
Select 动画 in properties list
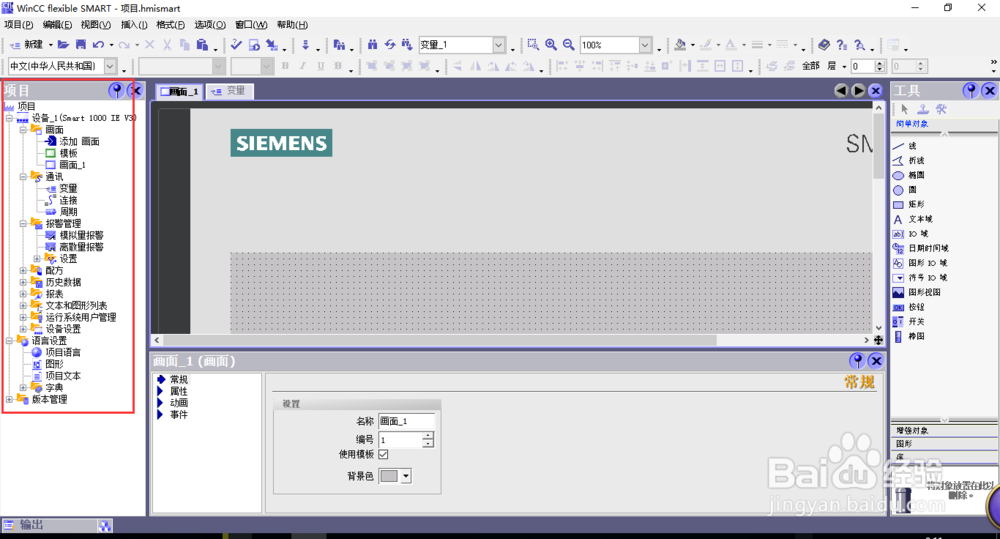(179, 402)
